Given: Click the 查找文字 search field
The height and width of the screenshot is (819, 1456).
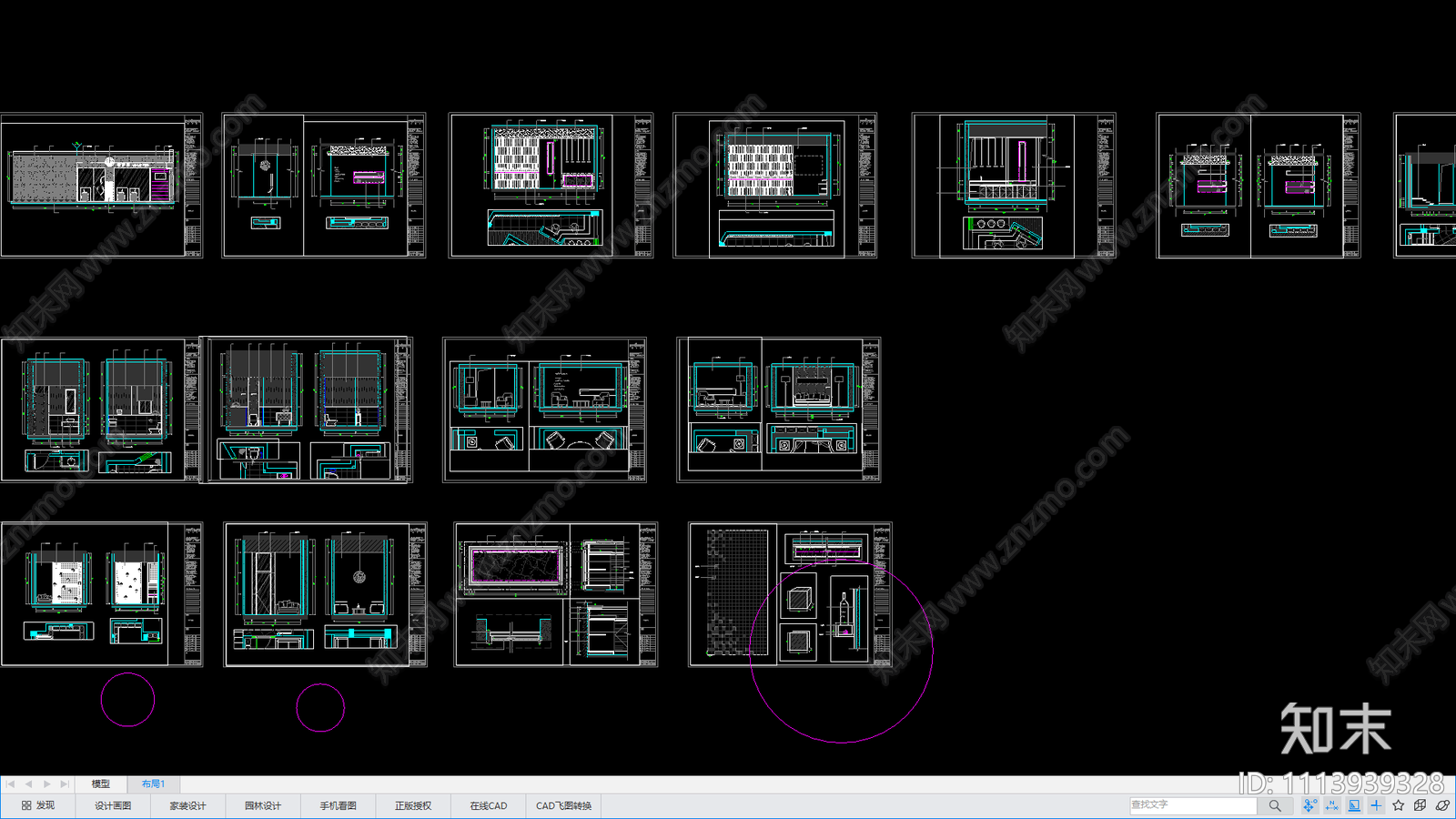Looking at the screenshot, I should (1193, 805).
